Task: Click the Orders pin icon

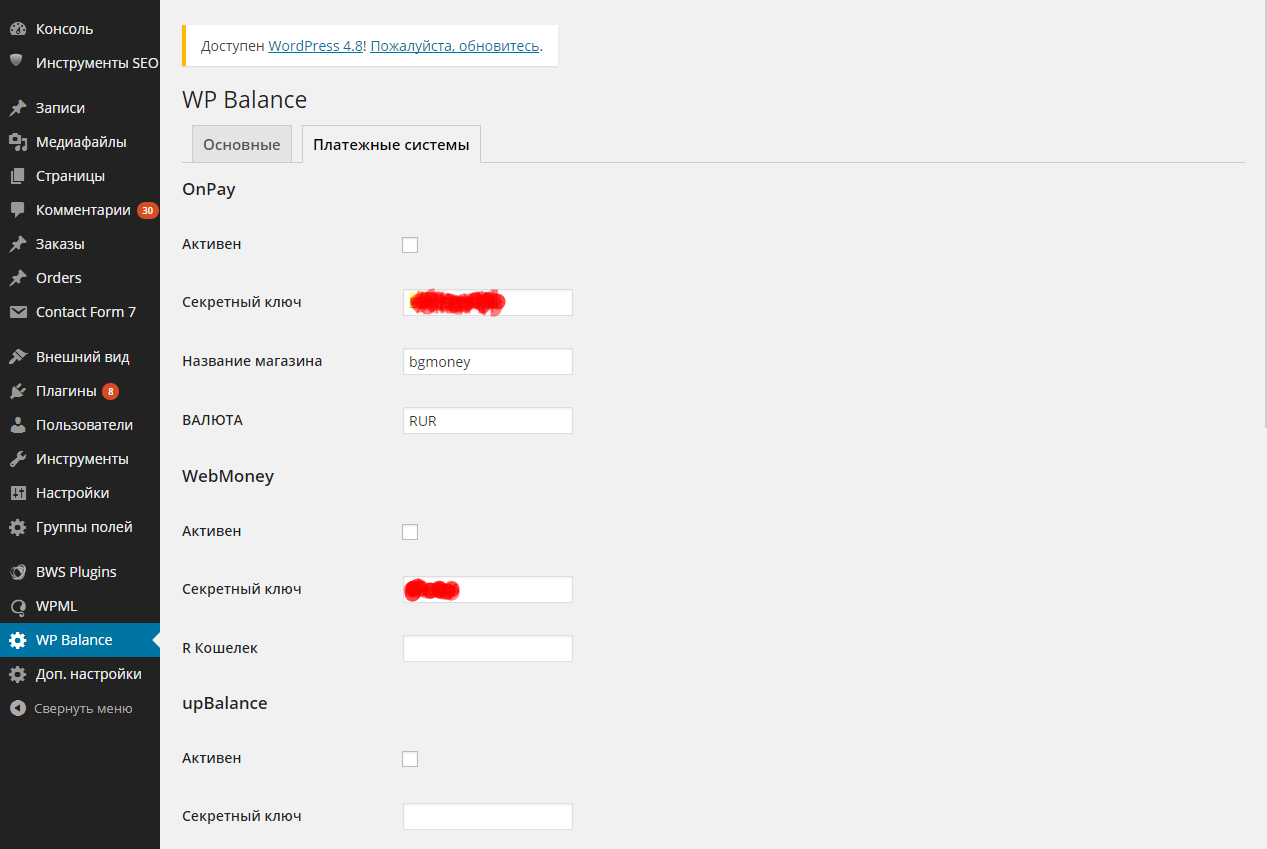Action: click(17, 278)
